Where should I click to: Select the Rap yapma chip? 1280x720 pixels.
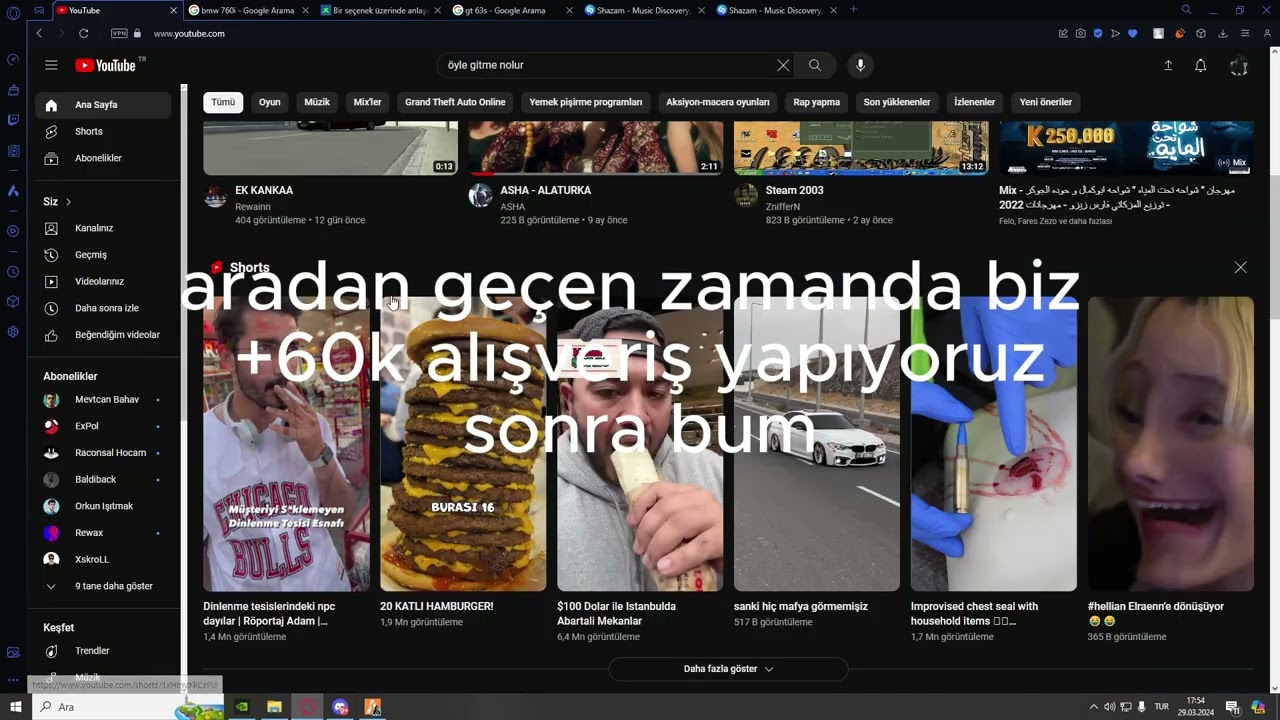coord(817,102)
